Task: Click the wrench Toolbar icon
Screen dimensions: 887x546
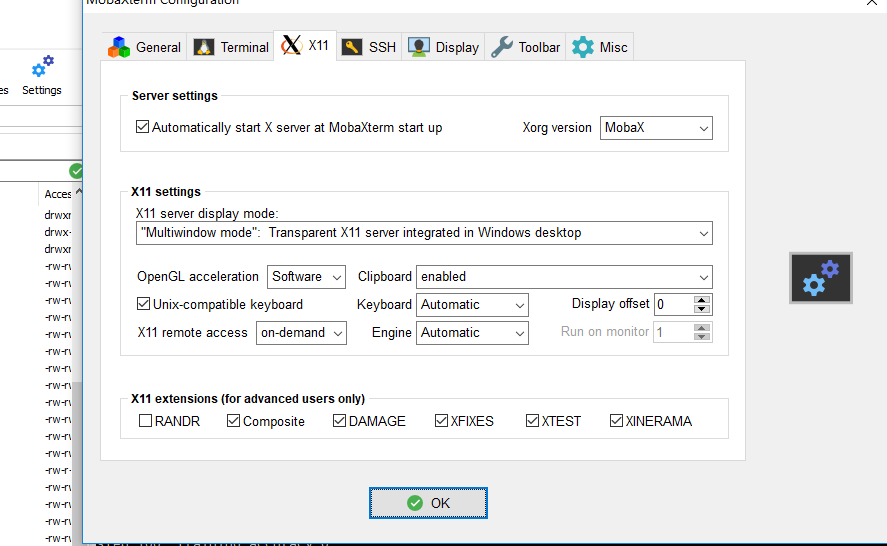Action: 502,47
